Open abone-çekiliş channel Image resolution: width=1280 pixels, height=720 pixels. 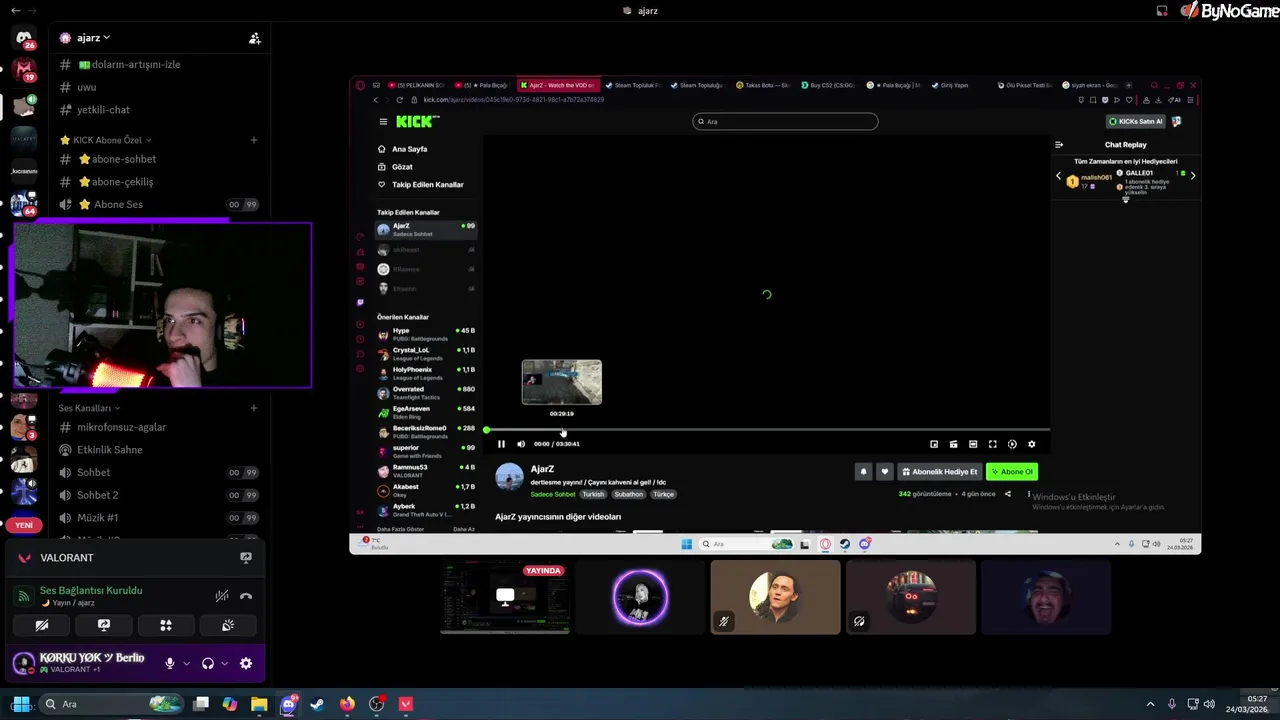coord(160,182)
